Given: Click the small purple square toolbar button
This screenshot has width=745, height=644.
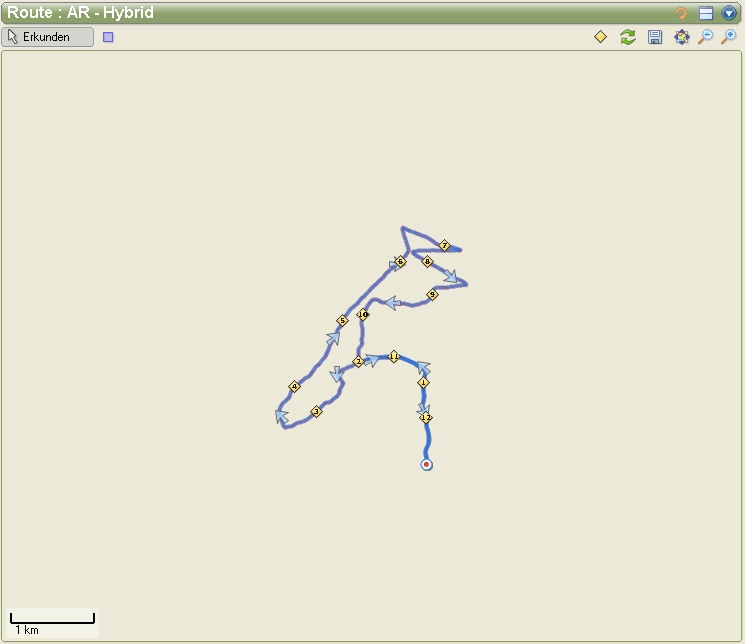Looking at the screenshot, I should [108, 37].
